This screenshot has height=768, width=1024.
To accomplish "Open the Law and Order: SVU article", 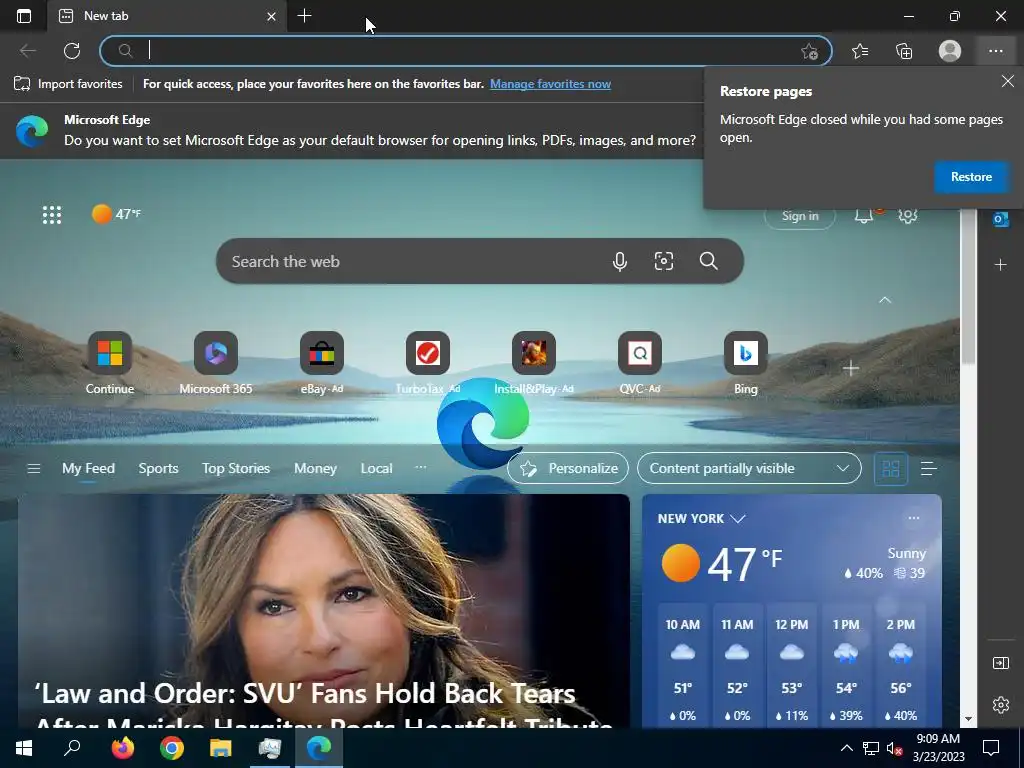I will [x=324, y=611].
